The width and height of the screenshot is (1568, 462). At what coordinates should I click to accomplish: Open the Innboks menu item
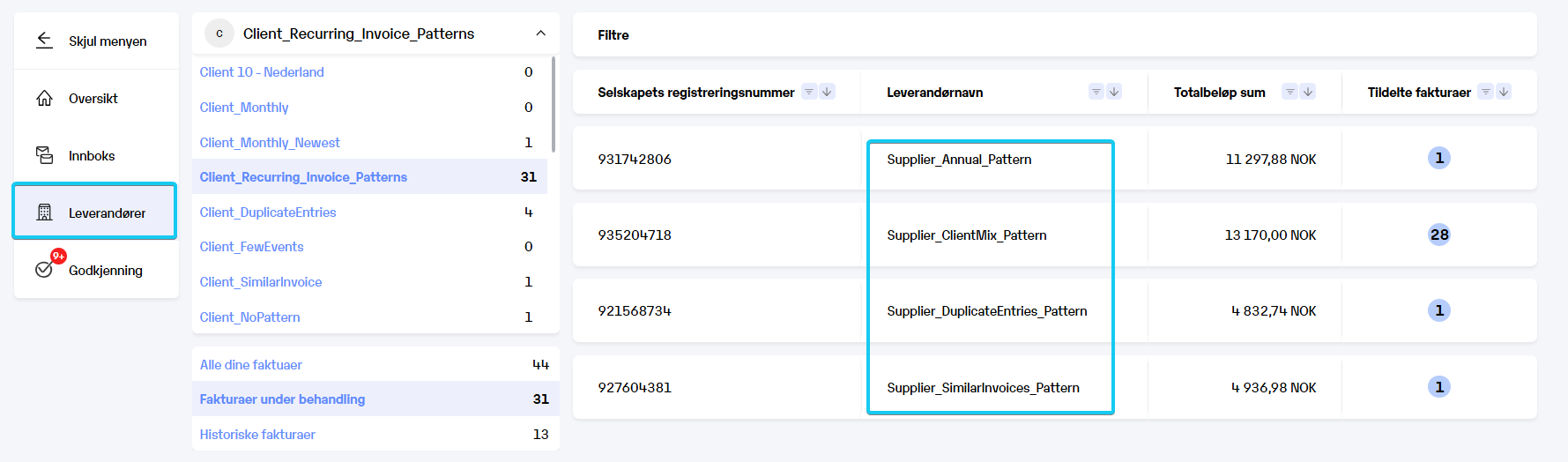pos(96,155)
